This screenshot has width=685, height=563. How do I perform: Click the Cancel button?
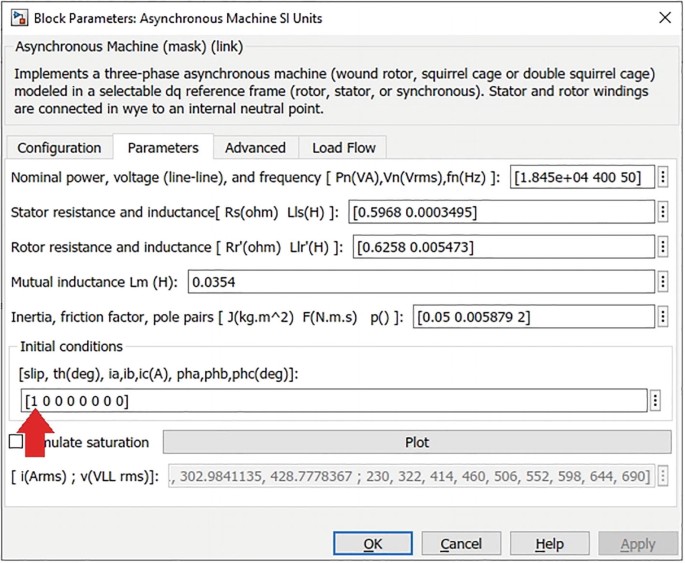(x=461, y=544)
